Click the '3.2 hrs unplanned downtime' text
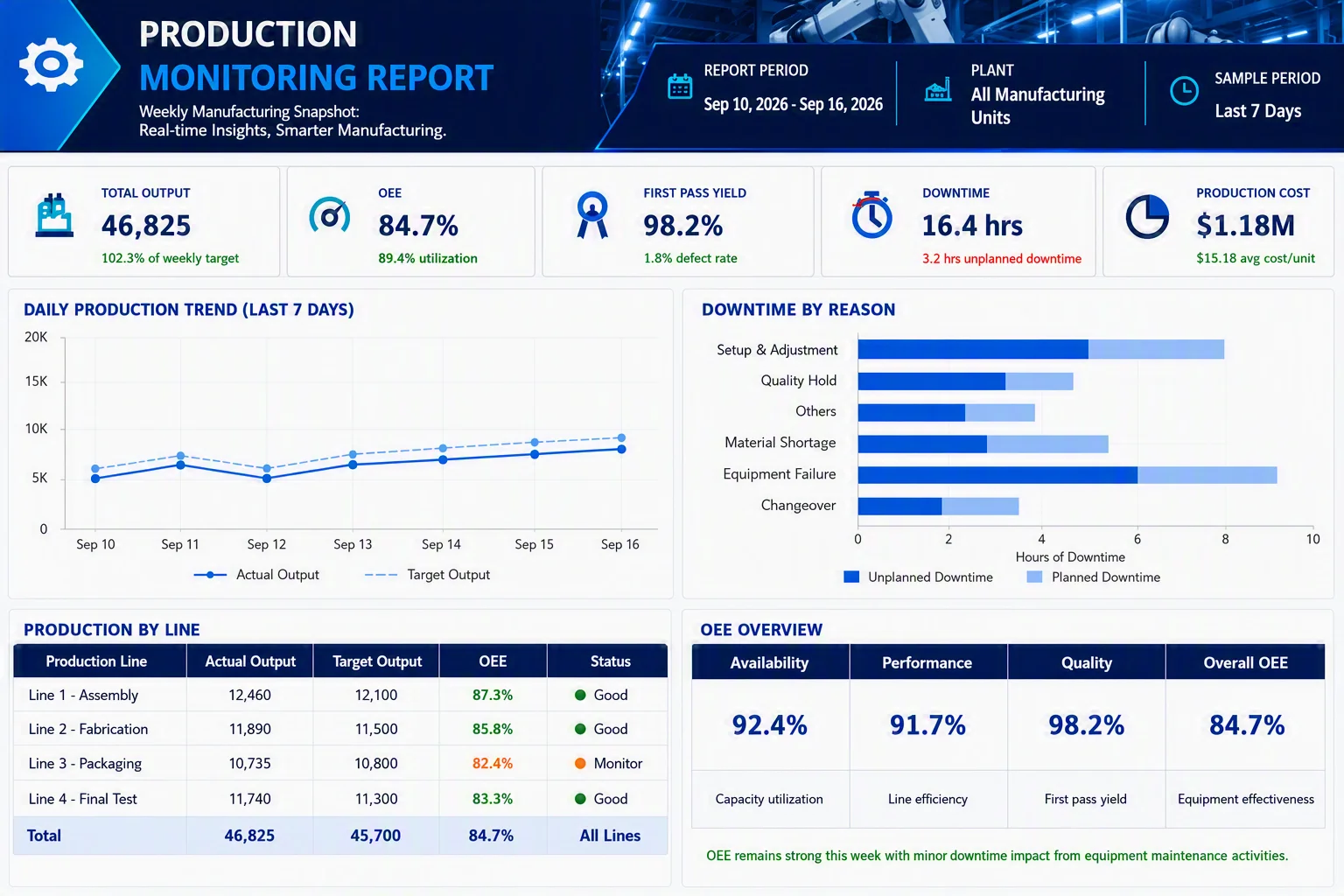 pyautogui.click(x=1002, y=258)
